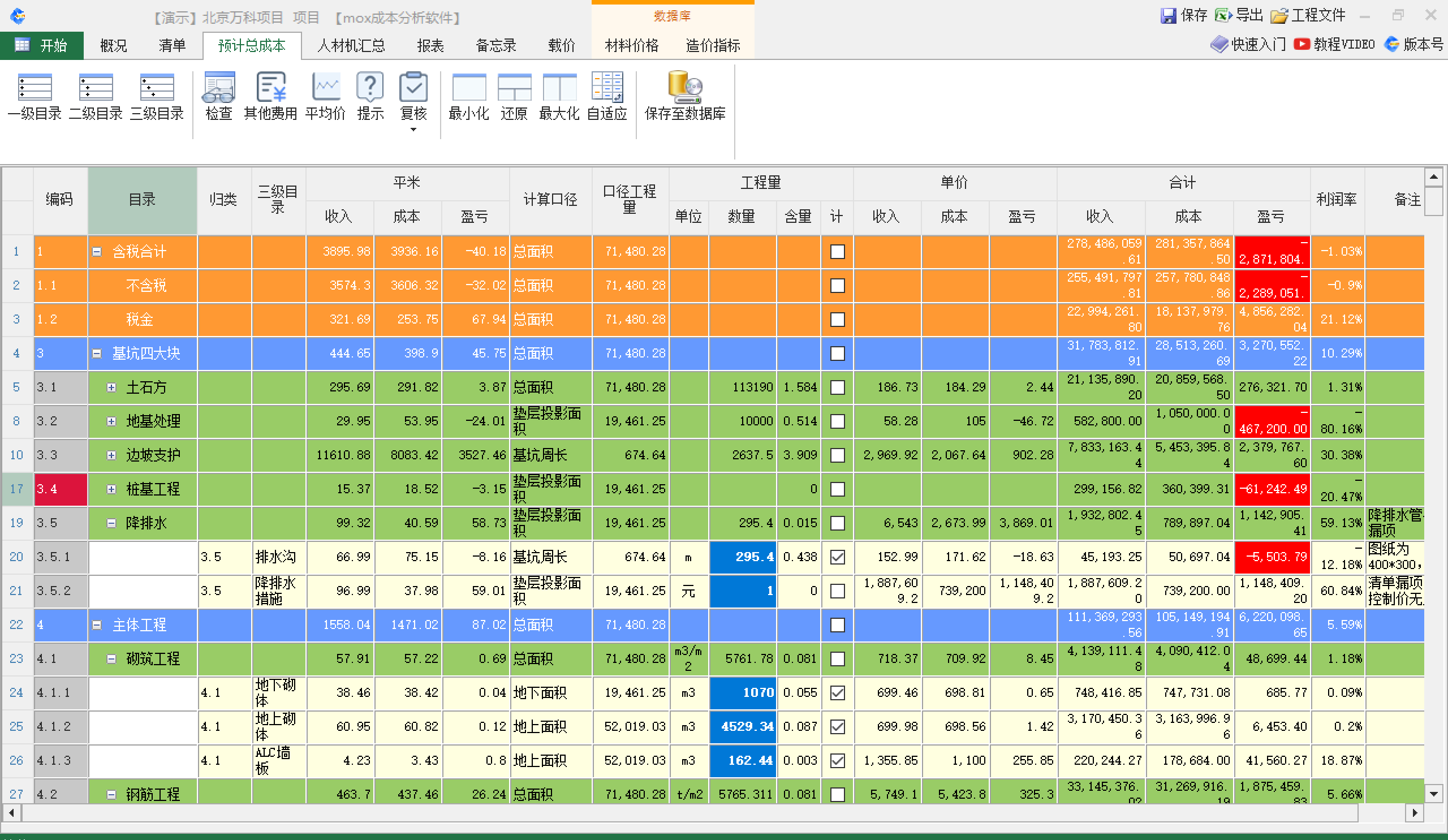1448x840 pixels.
Task: Click the 导出 export icon
Action: (x=1223, y=15)
